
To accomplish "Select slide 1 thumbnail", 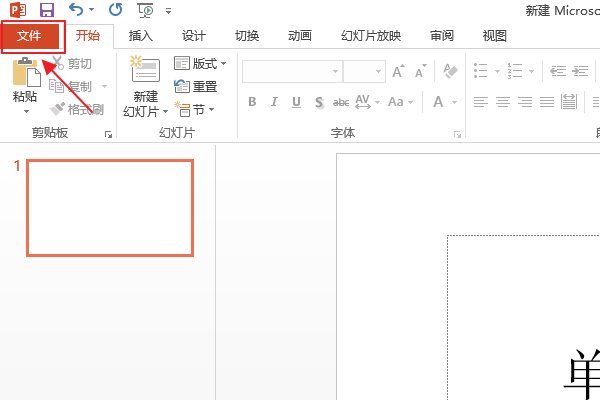I will [110, 208].
